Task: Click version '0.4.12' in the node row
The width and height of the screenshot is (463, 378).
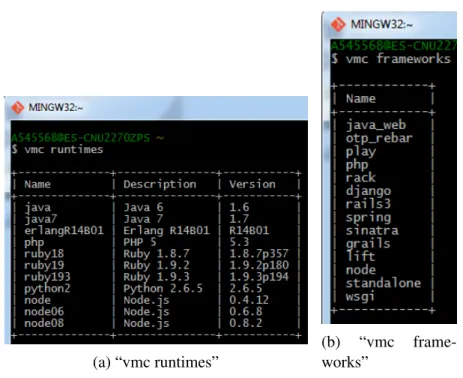Action: tap(249, 300)
